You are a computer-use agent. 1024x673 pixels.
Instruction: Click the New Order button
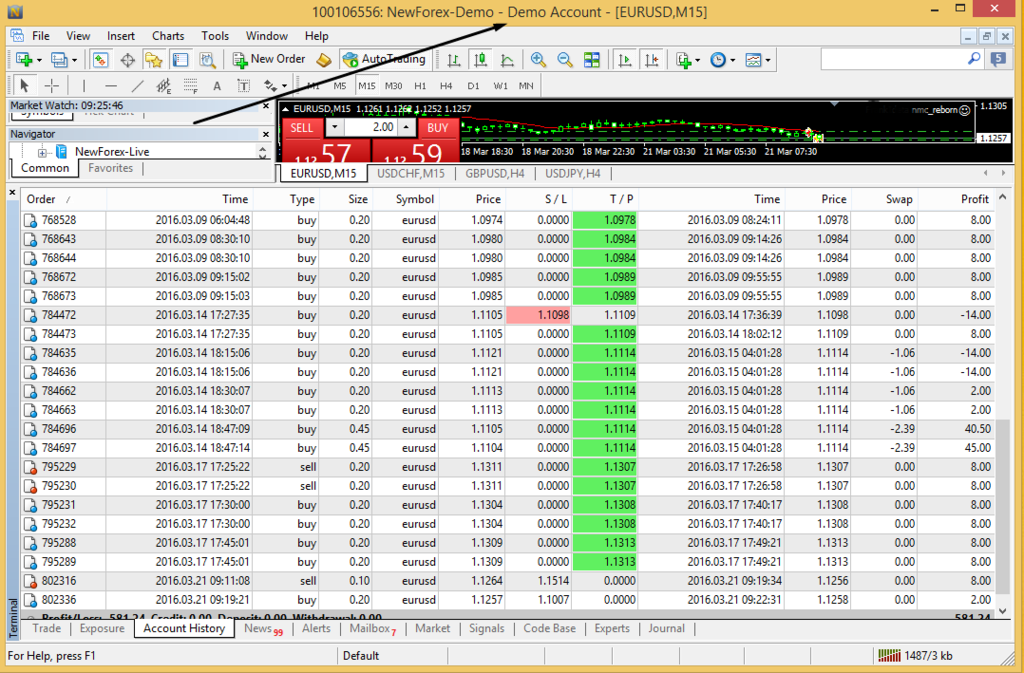click(269, 59)
